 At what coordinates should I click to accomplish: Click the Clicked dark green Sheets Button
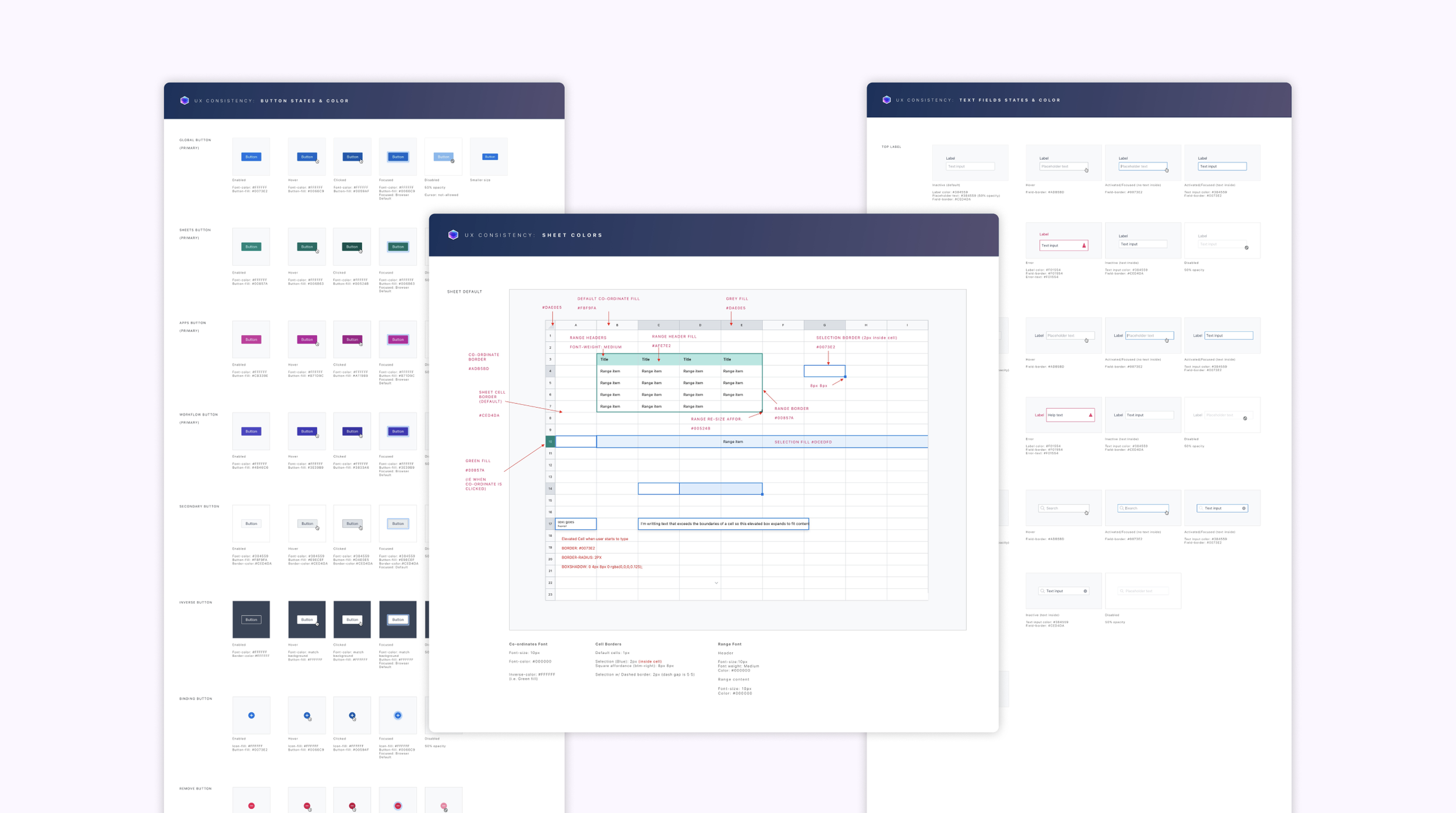pyautogui.click(x=352, y=247)
